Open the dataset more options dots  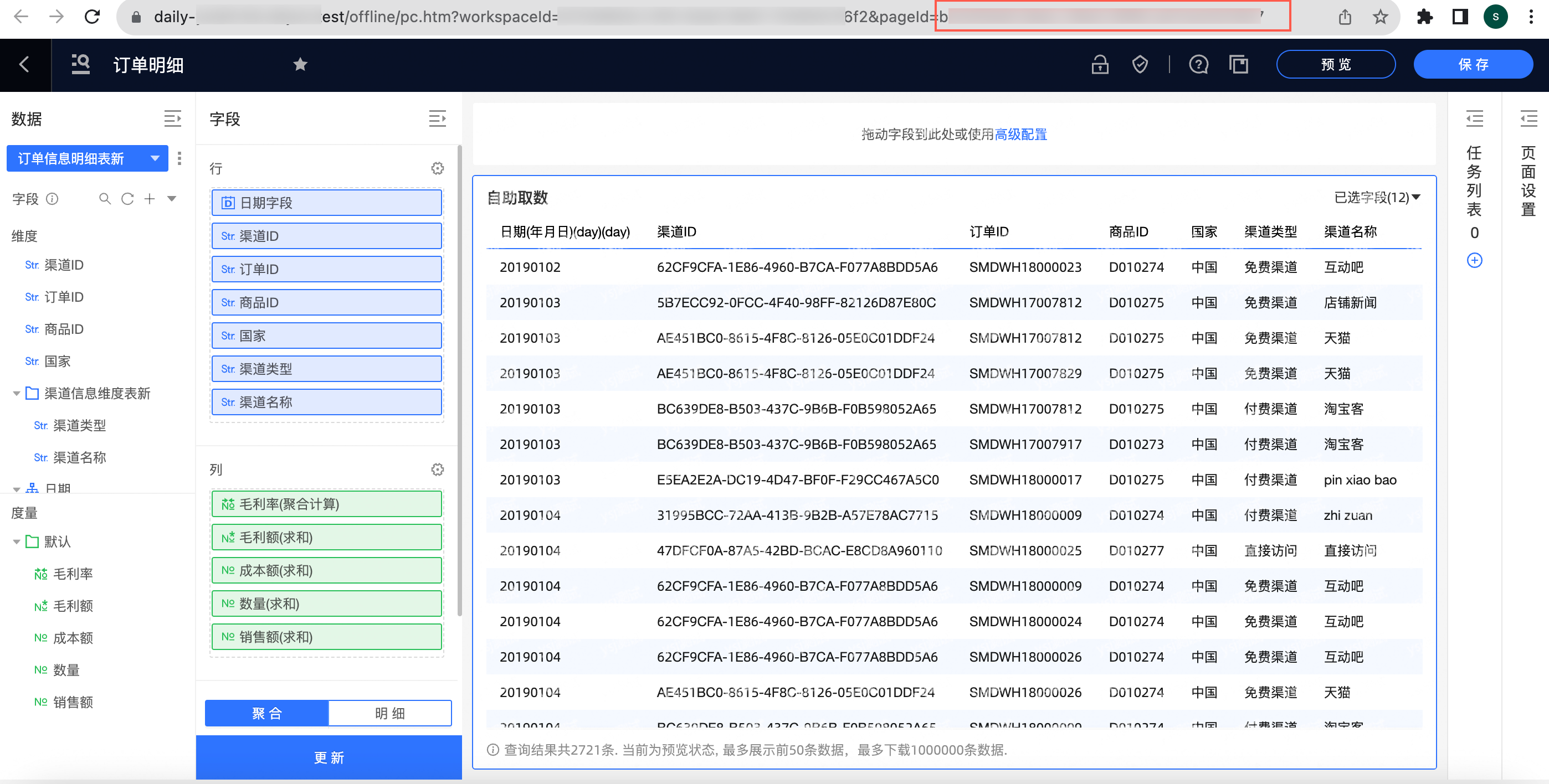[179, 158]
